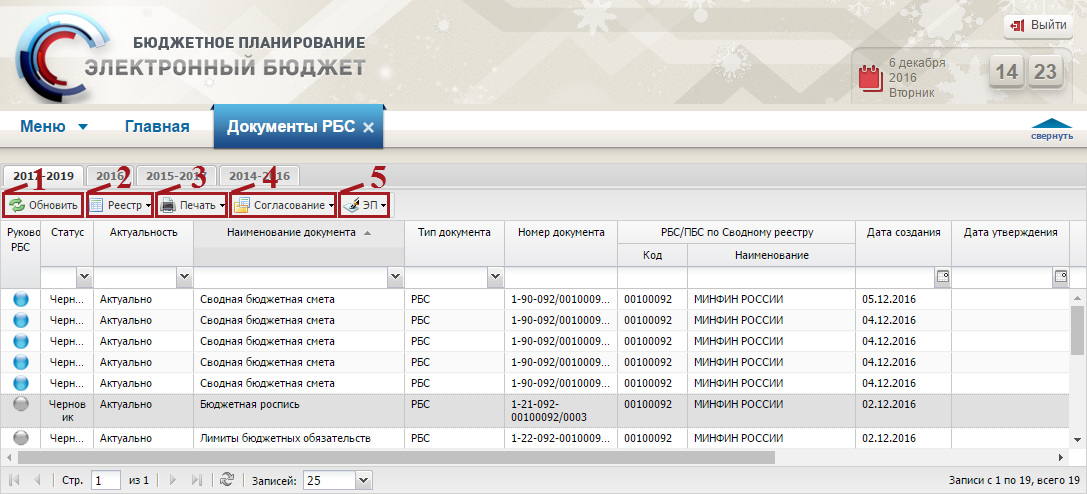Open the Реестр toolbar menu
The width and height of the screenshot is (1087, 494).
pyautogui.click(x=120, y=205)
